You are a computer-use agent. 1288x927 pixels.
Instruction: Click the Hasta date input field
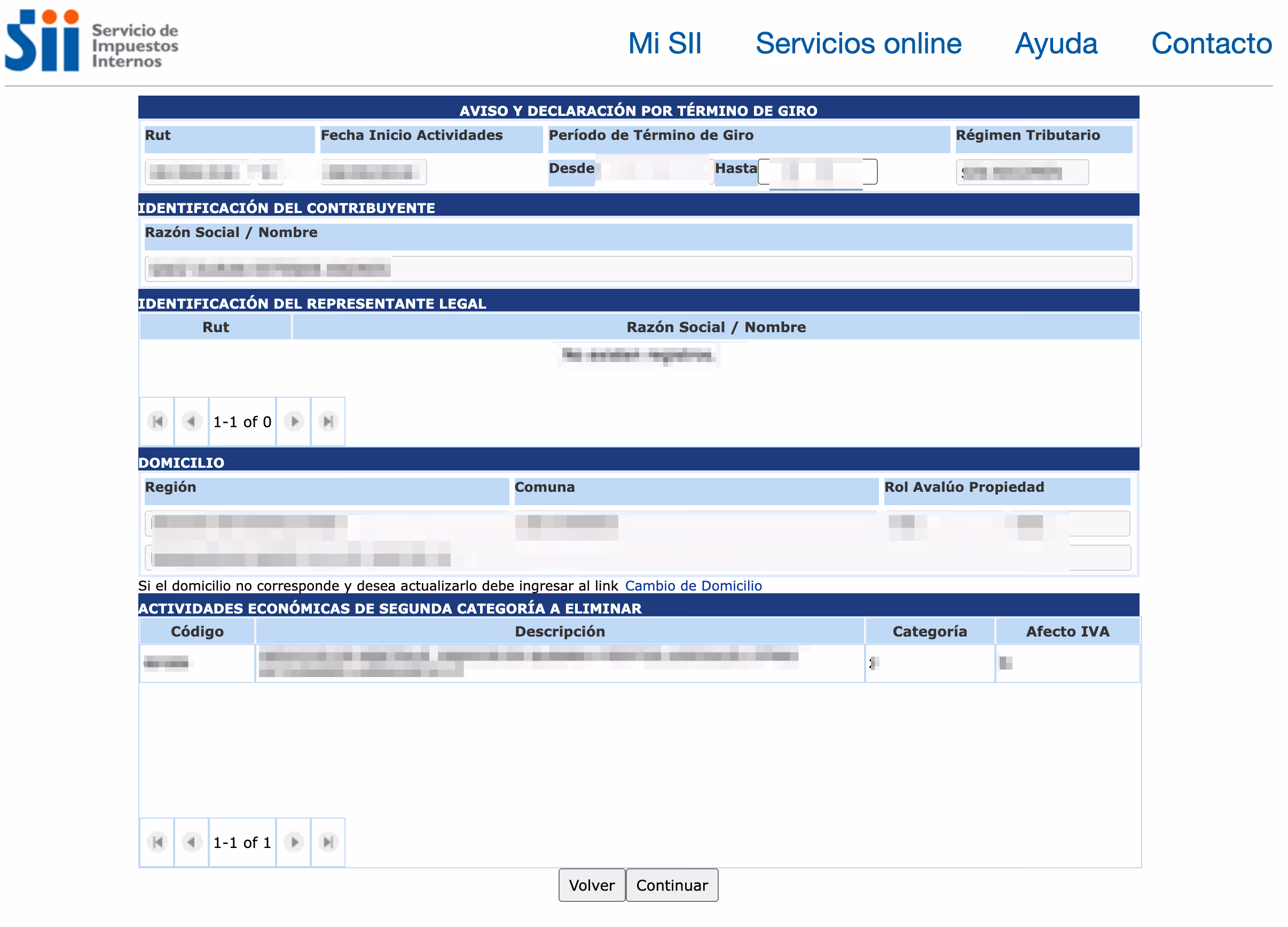pos(817,171)
